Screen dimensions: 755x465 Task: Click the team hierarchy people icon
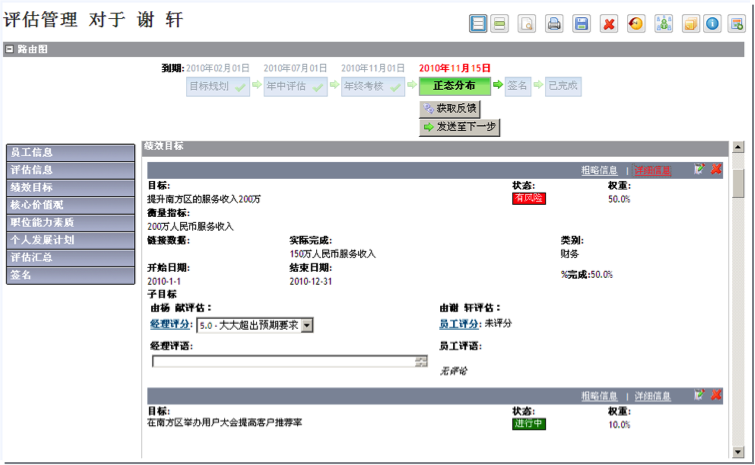click(662, 24)
